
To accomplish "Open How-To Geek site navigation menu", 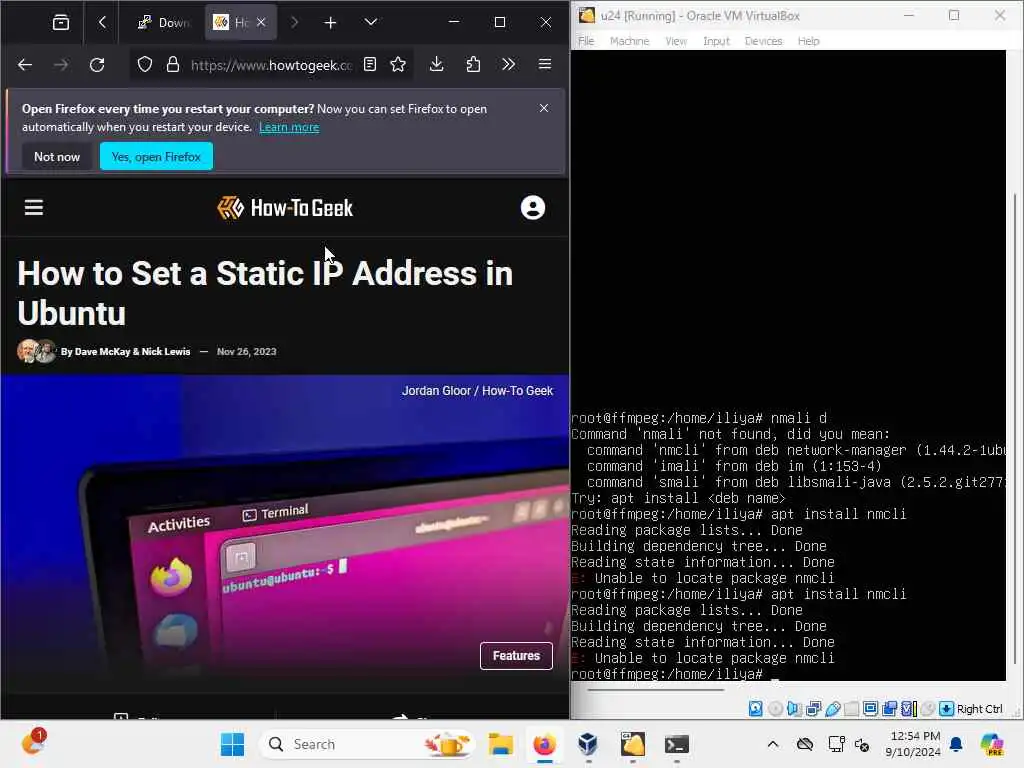I will tap(34, 208).
